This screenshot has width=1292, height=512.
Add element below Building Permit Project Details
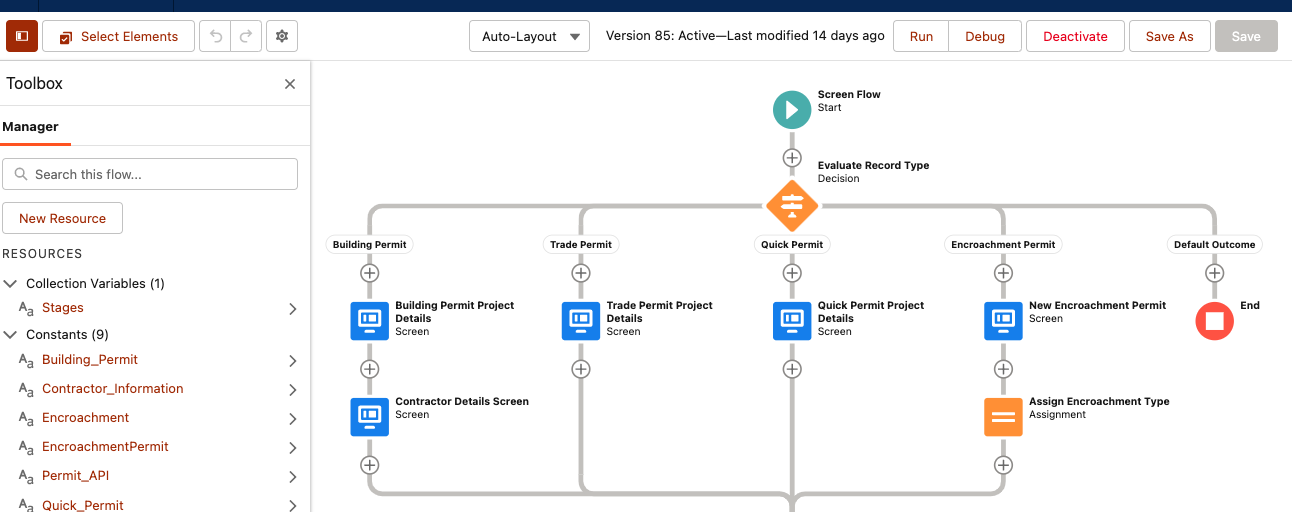pyautogui.click(x=370, y=369)
